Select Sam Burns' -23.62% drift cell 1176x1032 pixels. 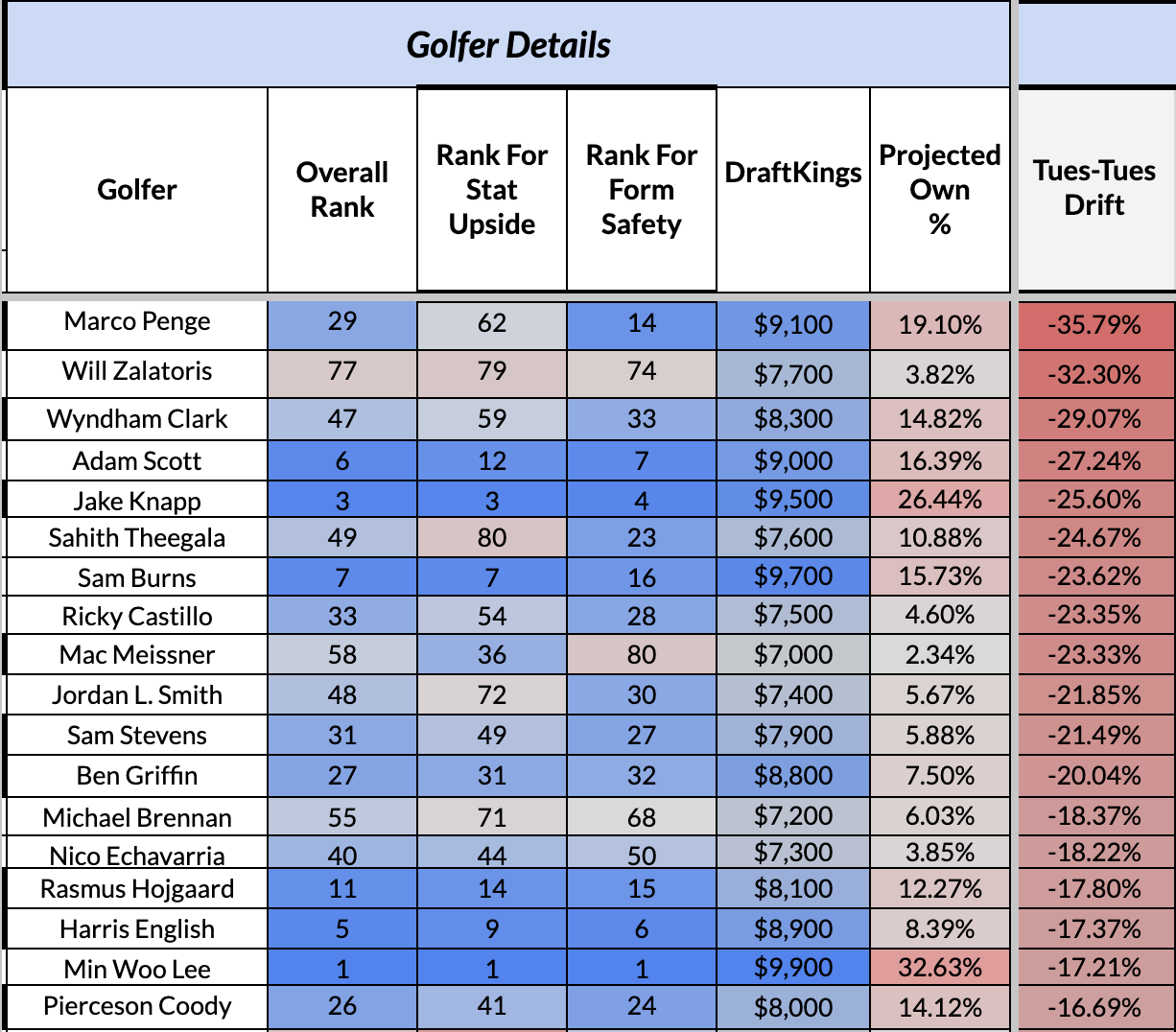coord(1094,577)
